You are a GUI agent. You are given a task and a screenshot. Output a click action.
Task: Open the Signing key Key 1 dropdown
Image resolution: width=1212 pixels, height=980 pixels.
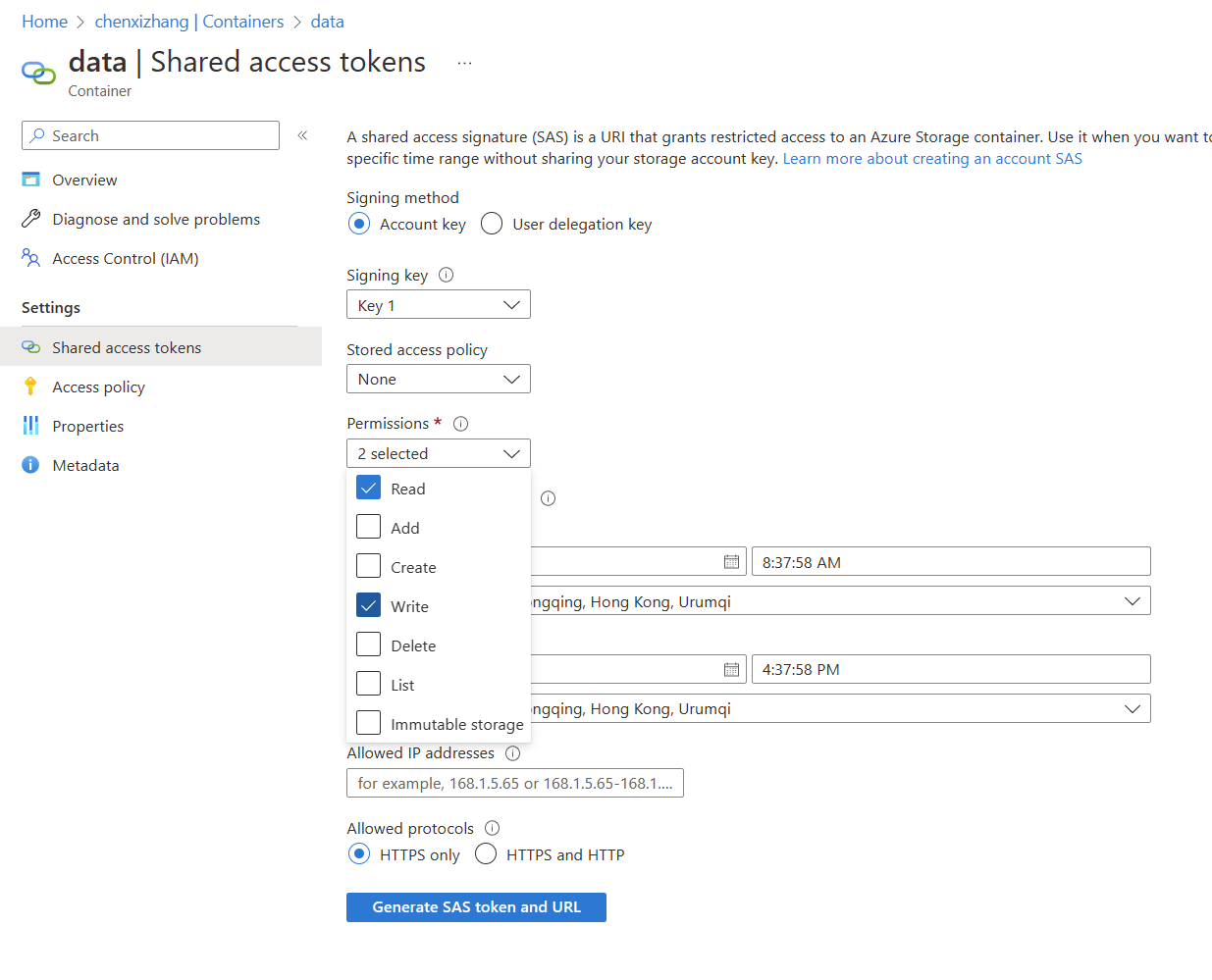click(x=439, y=304)
